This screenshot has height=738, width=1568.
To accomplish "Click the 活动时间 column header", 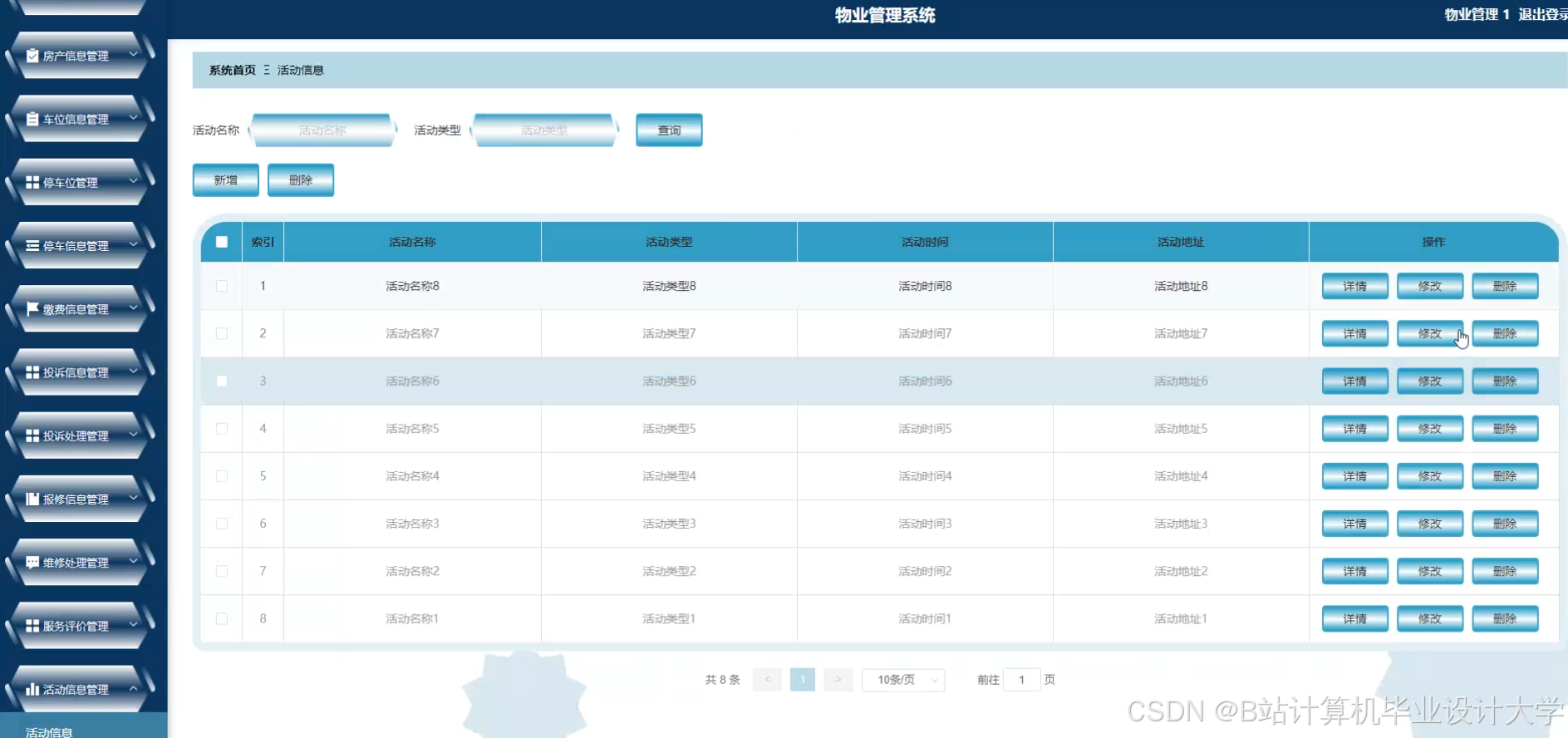I will [x=925, y=242].
